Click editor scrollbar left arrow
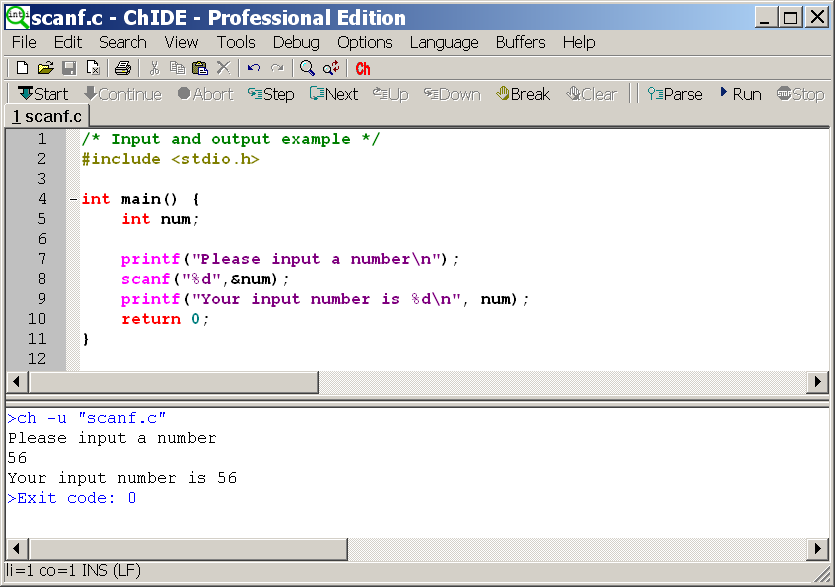Image resolution: width=835 pixels, height=587 pixels. [17, 382]
